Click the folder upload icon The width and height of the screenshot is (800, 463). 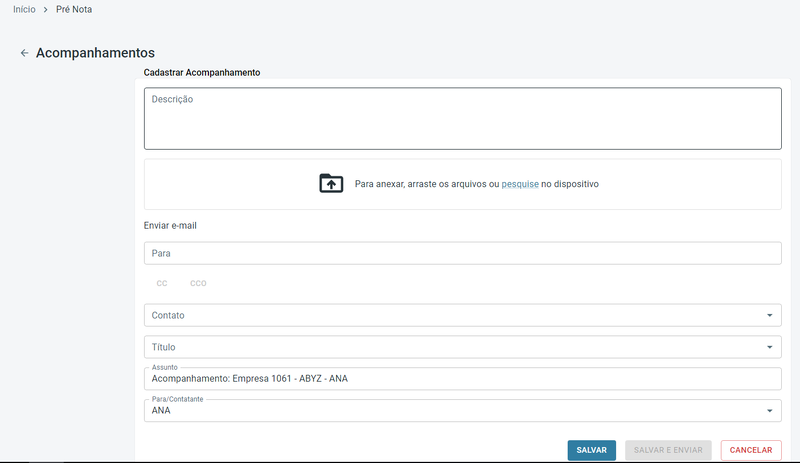[x=331, y=183]
